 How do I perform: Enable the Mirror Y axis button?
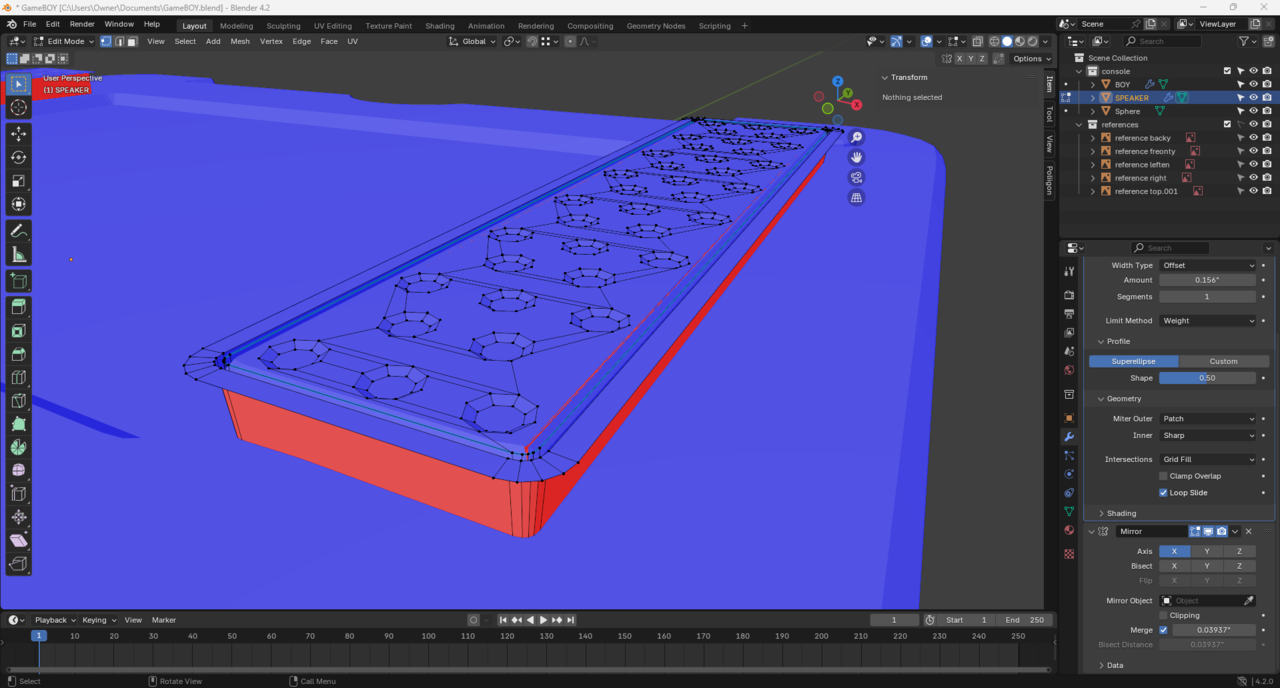point(1206,551)
